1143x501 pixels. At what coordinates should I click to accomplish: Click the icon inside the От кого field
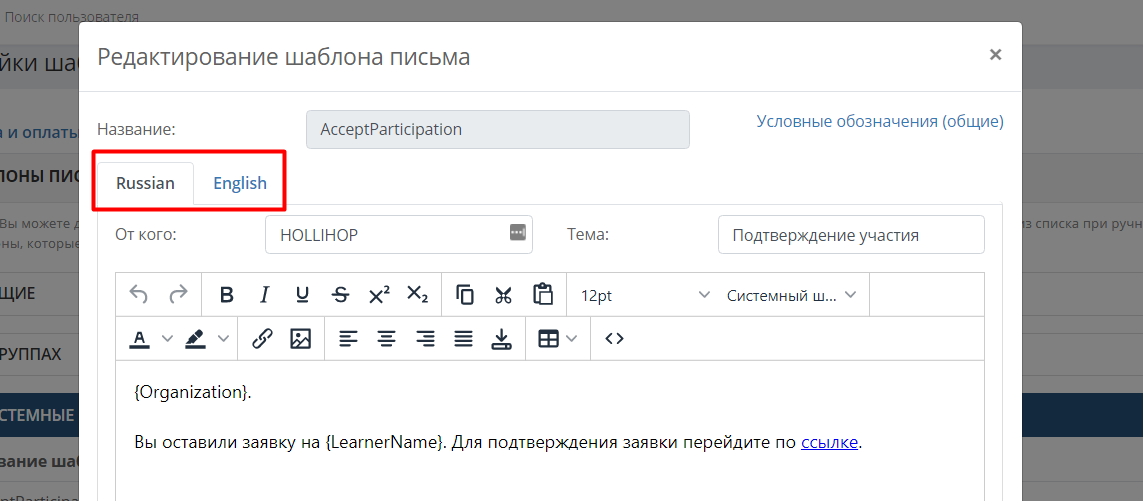coord(517,233)
